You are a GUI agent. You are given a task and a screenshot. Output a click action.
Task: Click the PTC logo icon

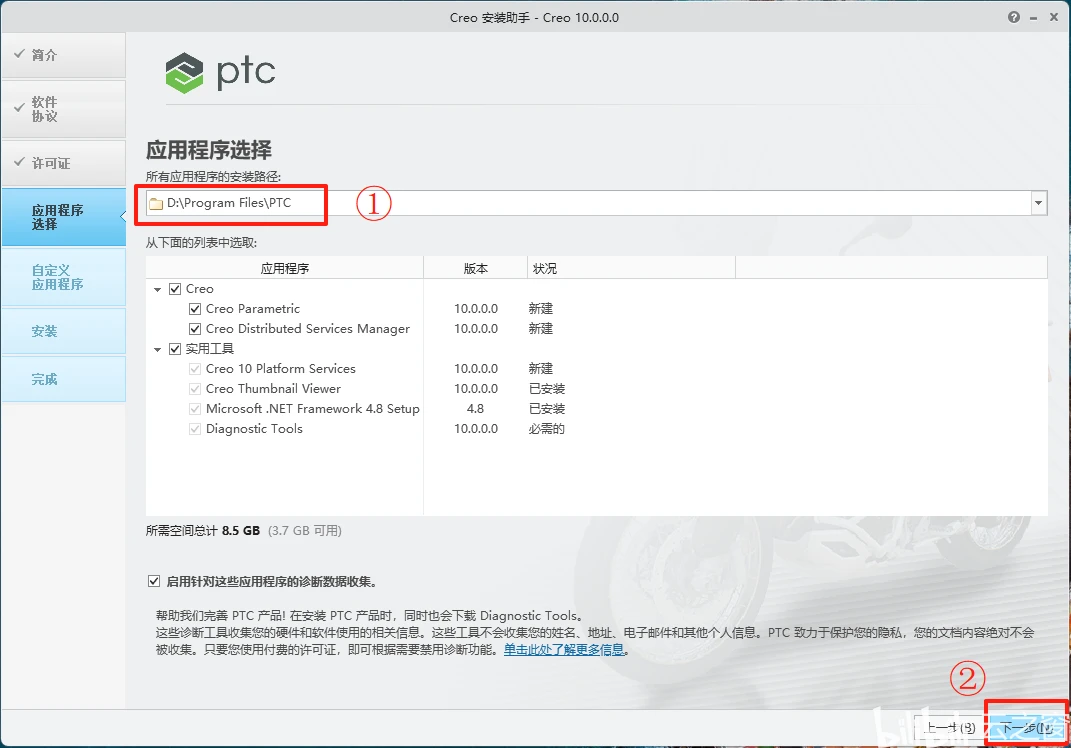pyautogui.click(x=183, y=71)
